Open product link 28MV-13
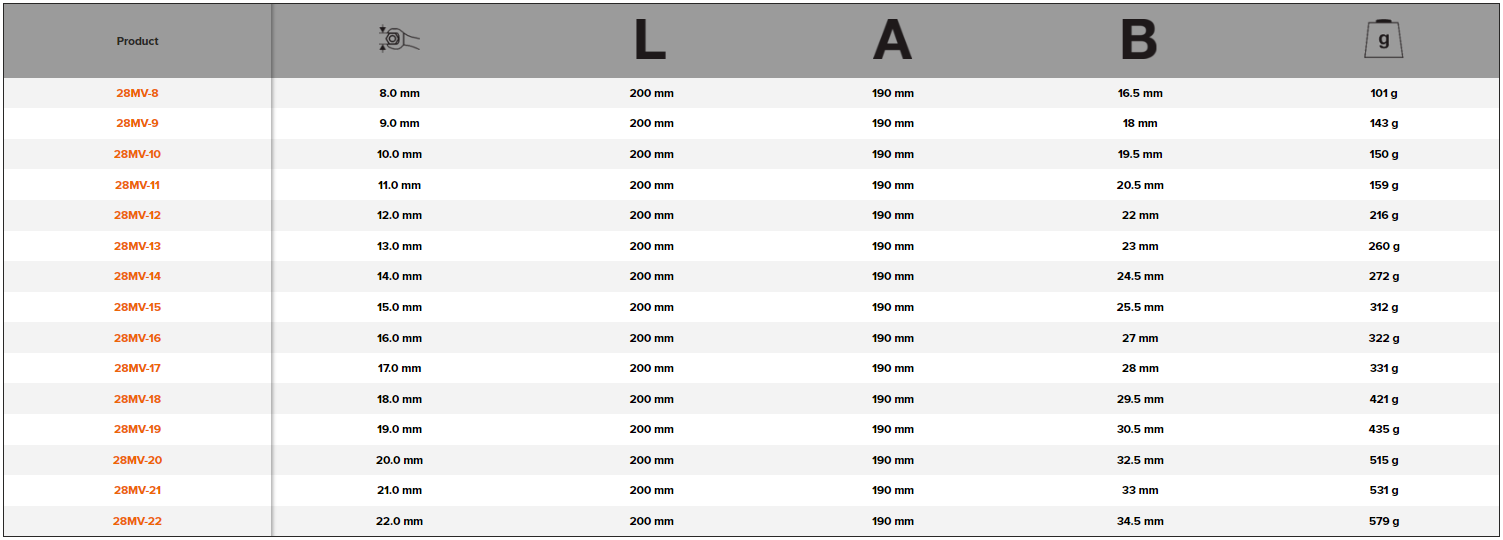1503x540 pixels. 138,246
